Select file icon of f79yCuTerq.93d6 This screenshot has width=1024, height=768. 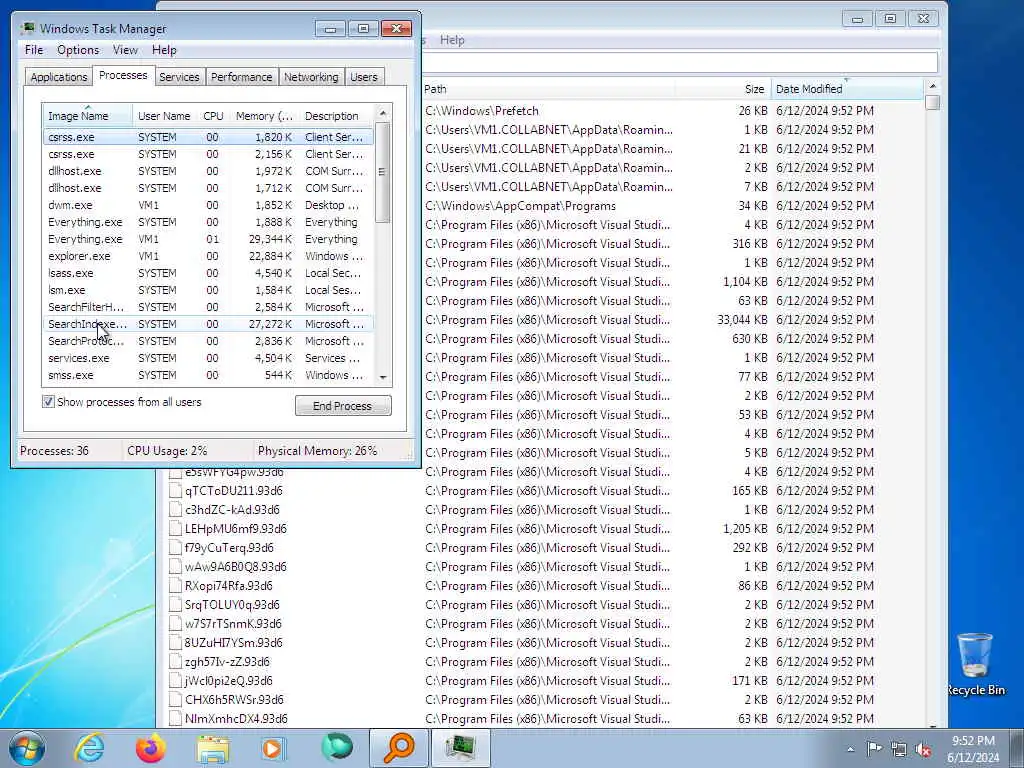click(175, 548)
